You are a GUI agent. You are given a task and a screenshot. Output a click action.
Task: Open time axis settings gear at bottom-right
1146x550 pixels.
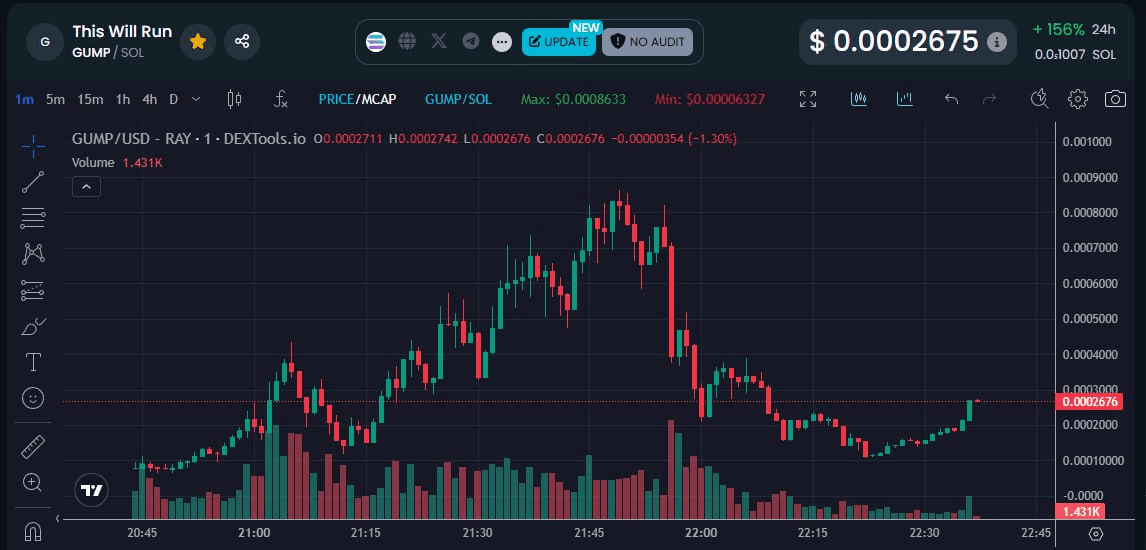pyautogui.click(x=1095, y=534)
